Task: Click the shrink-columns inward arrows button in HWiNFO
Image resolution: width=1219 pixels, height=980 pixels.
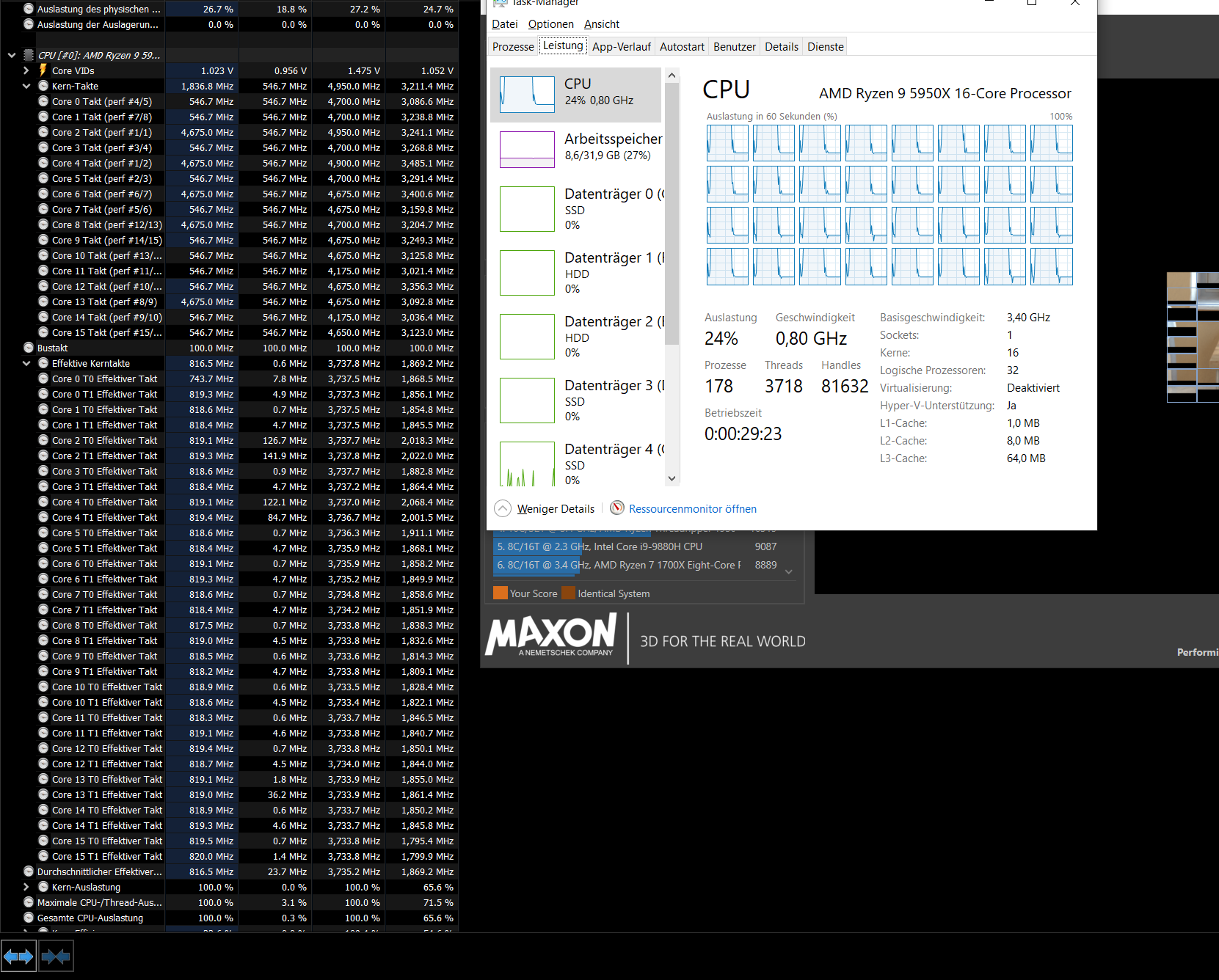Action: coord(56,957)
